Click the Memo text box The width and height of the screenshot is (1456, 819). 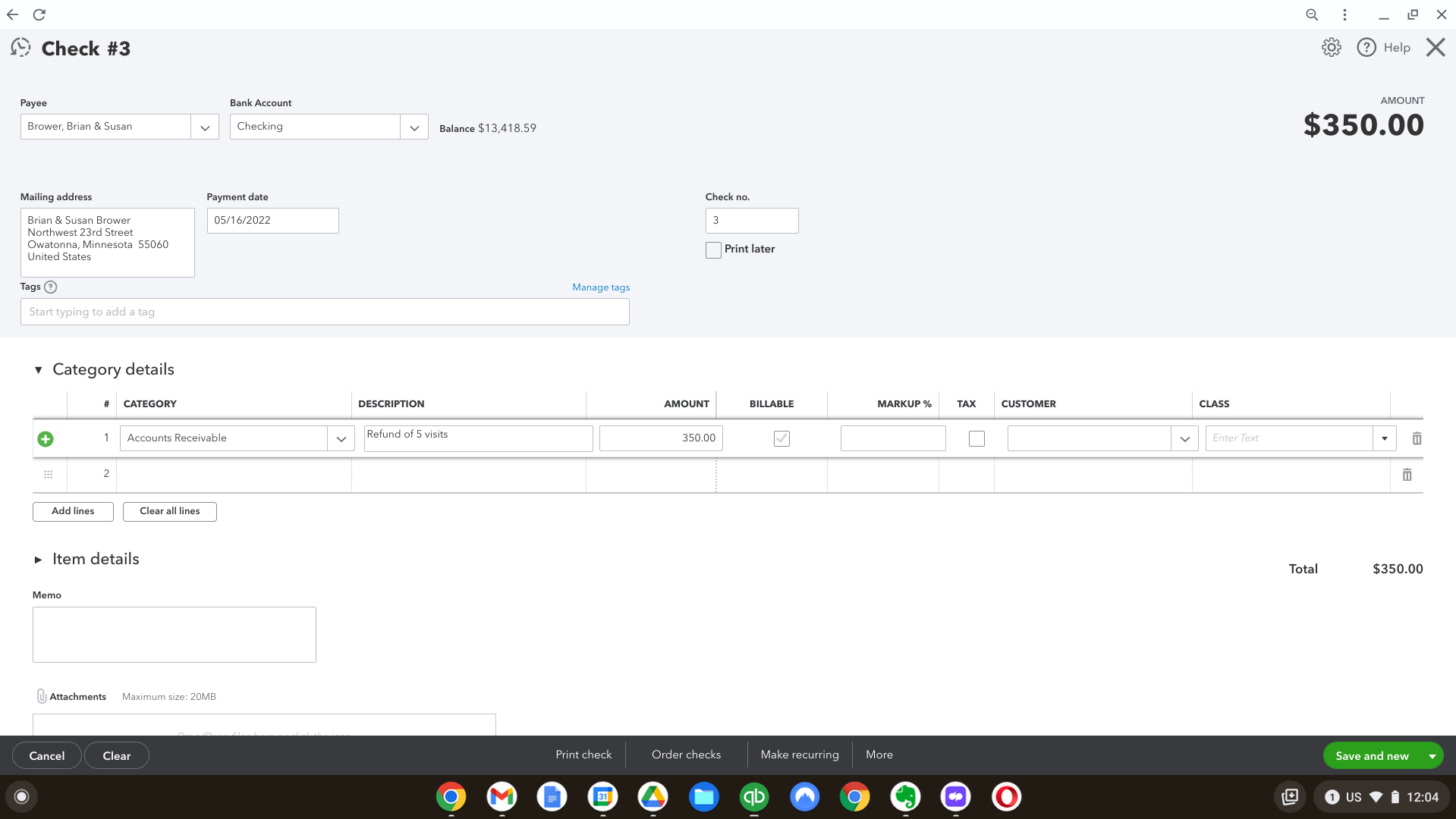click(174, 635)
